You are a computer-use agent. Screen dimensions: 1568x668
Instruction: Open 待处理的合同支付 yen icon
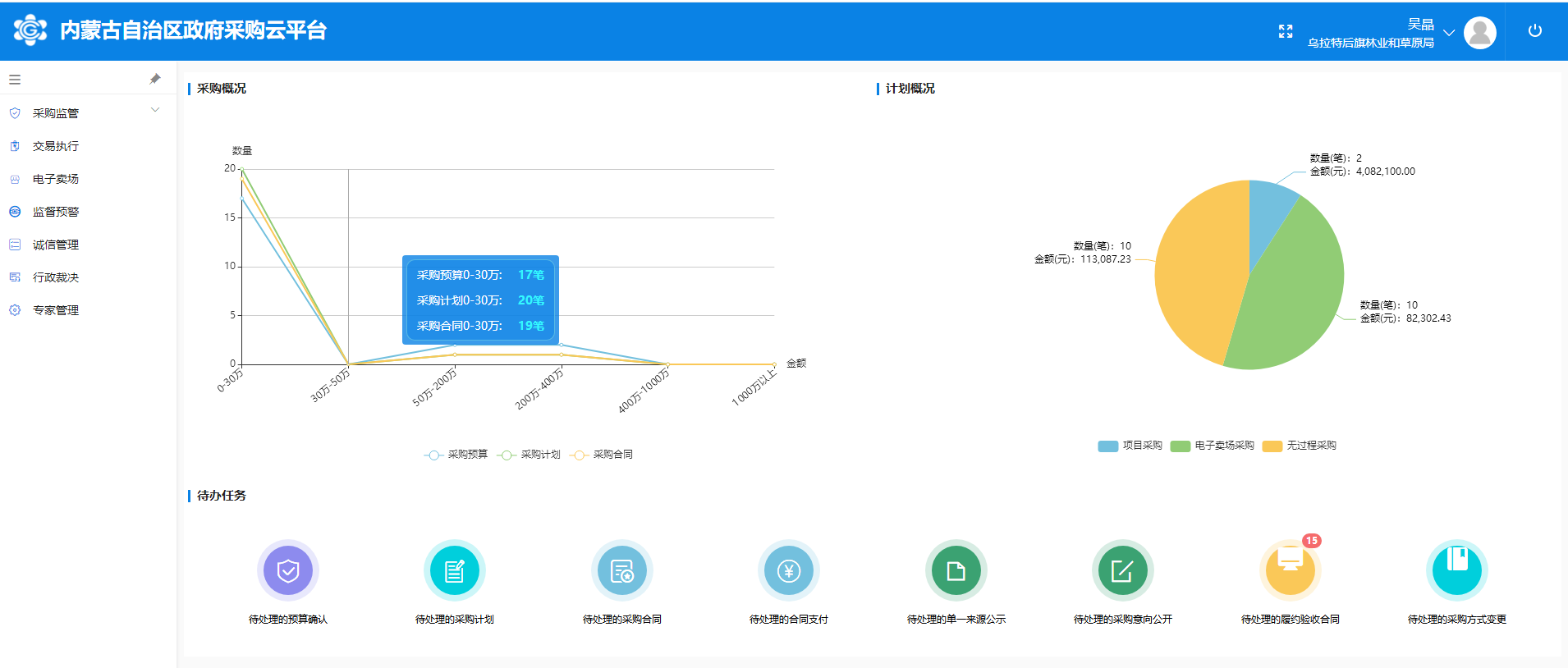[x=789, y=570]
